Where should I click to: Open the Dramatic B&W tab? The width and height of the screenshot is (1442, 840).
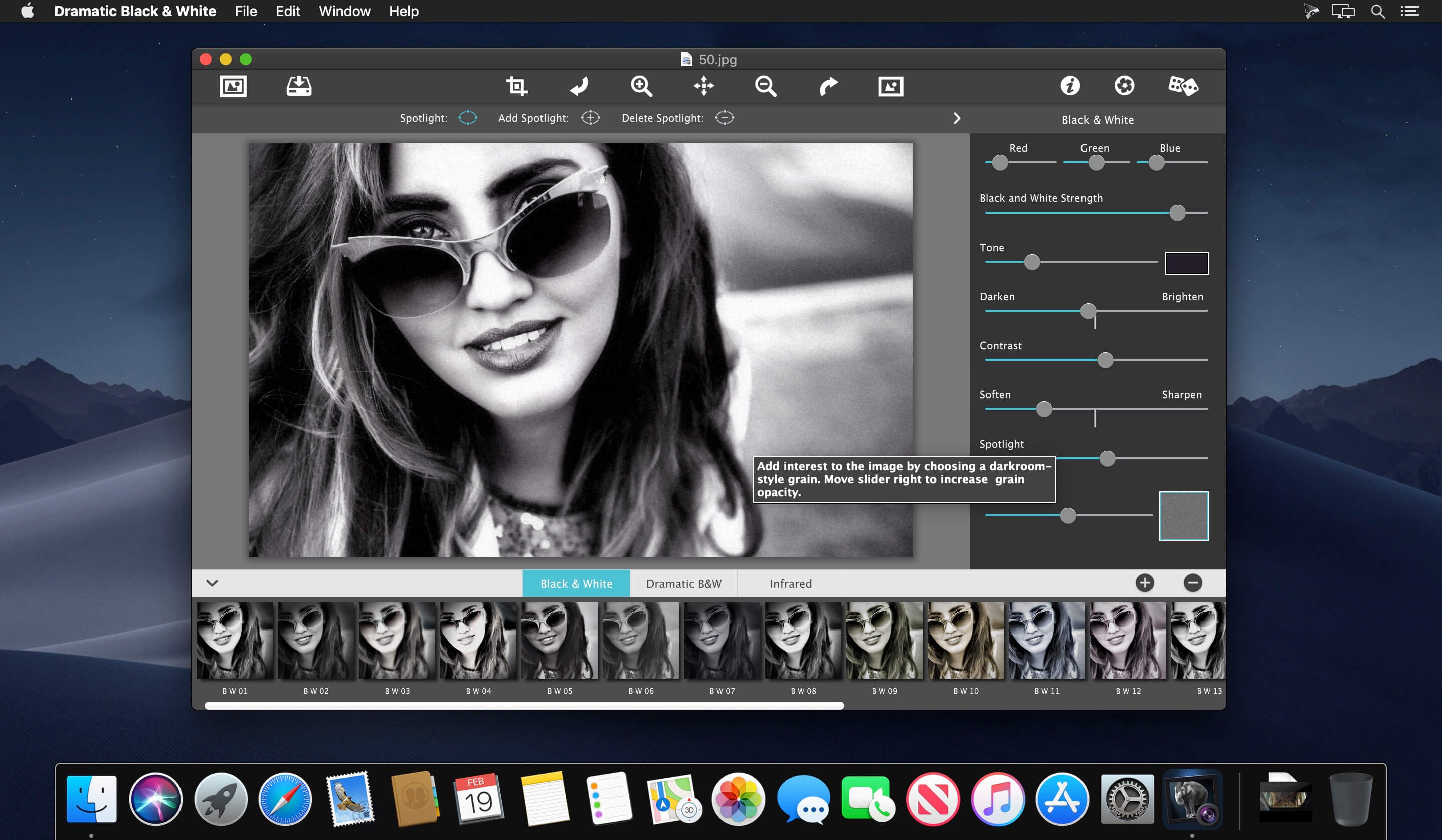(683, 584)
